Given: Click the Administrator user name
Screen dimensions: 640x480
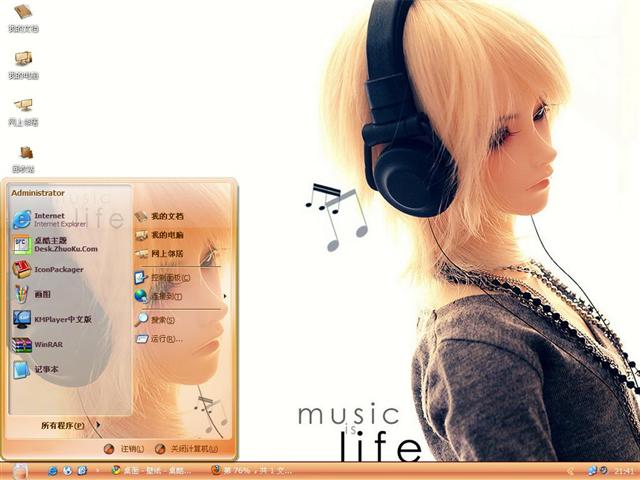Looking at the screenshot, I should [38, 193].
